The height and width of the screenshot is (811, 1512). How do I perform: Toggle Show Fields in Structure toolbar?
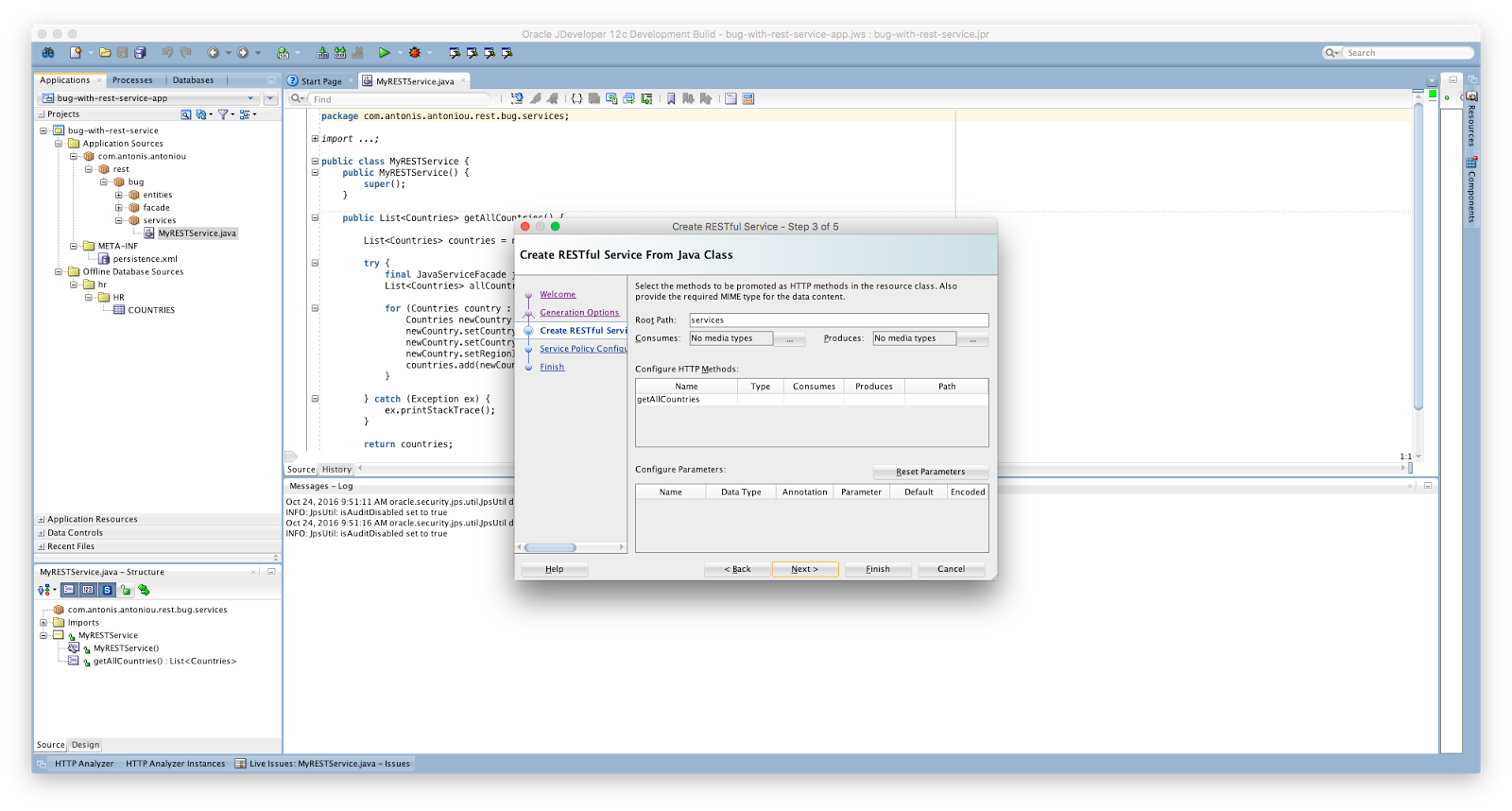pos(88,590)
